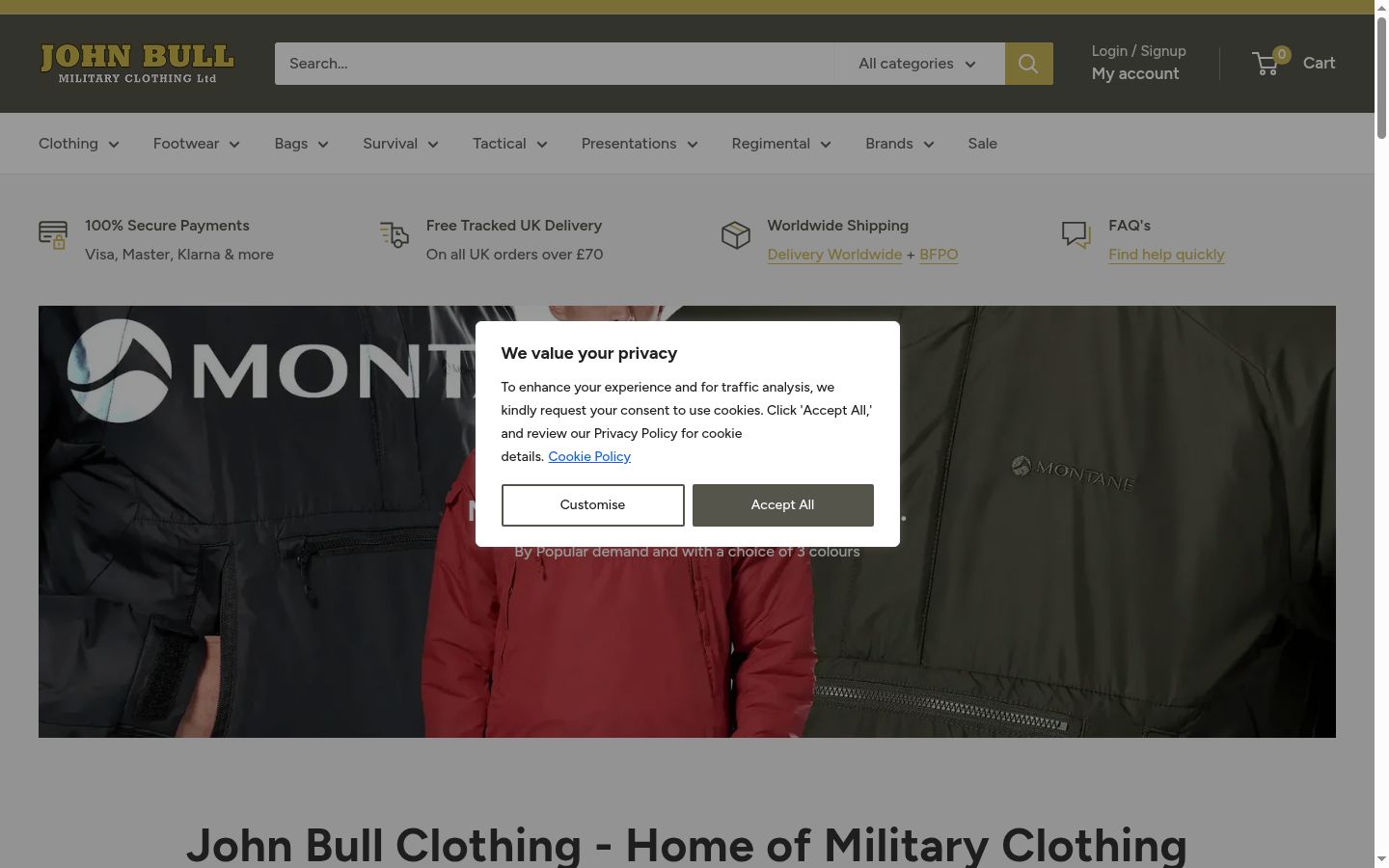Click the Cart label
Viewport: 1389px width, 868px height.
[1320, 64]
